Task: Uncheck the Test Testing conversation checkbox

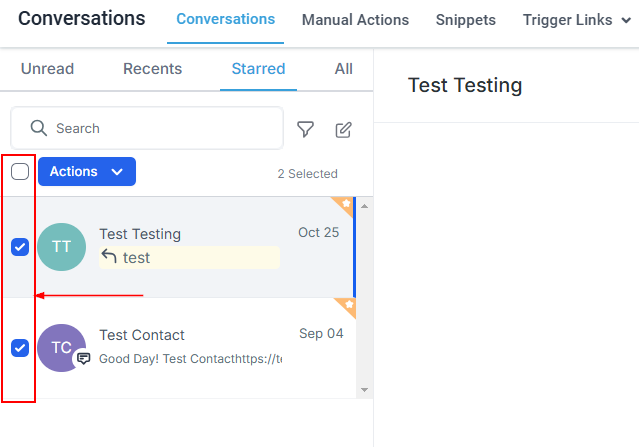Action: tap(20, 247)
